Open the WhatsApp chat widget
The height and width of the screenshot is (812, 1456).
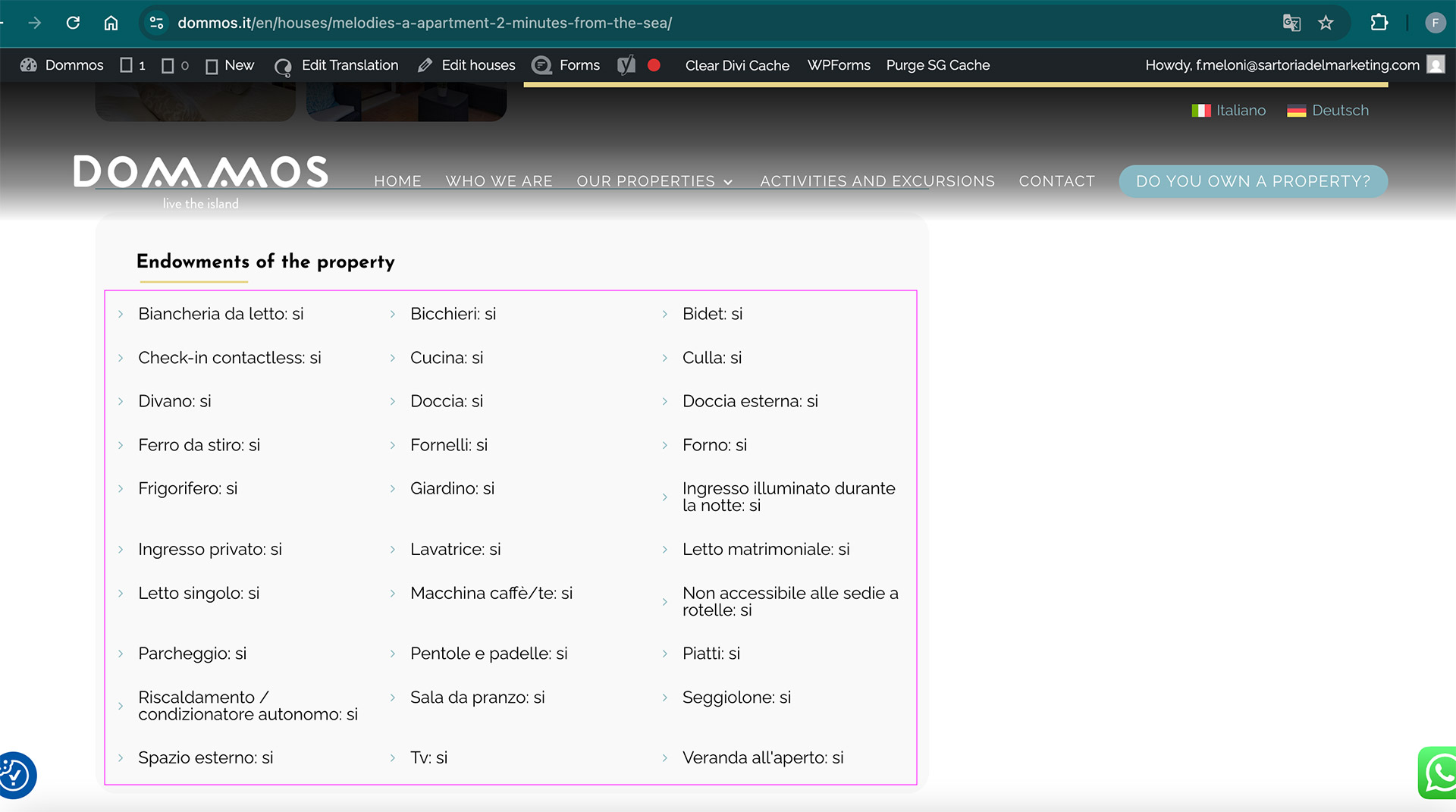click(x=1439, y=773)
